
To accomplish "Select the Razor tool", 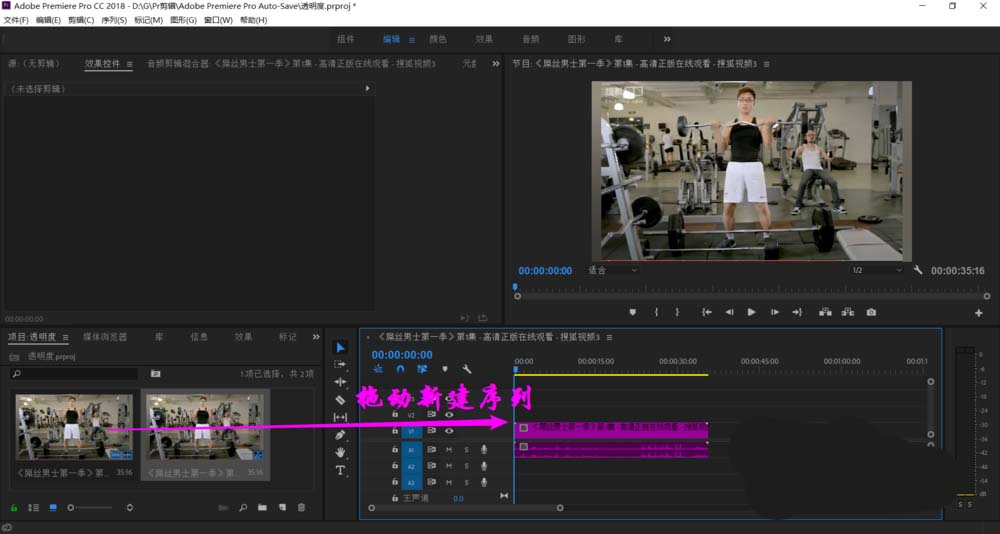I will pyautogui.click(x=340, y=400).
